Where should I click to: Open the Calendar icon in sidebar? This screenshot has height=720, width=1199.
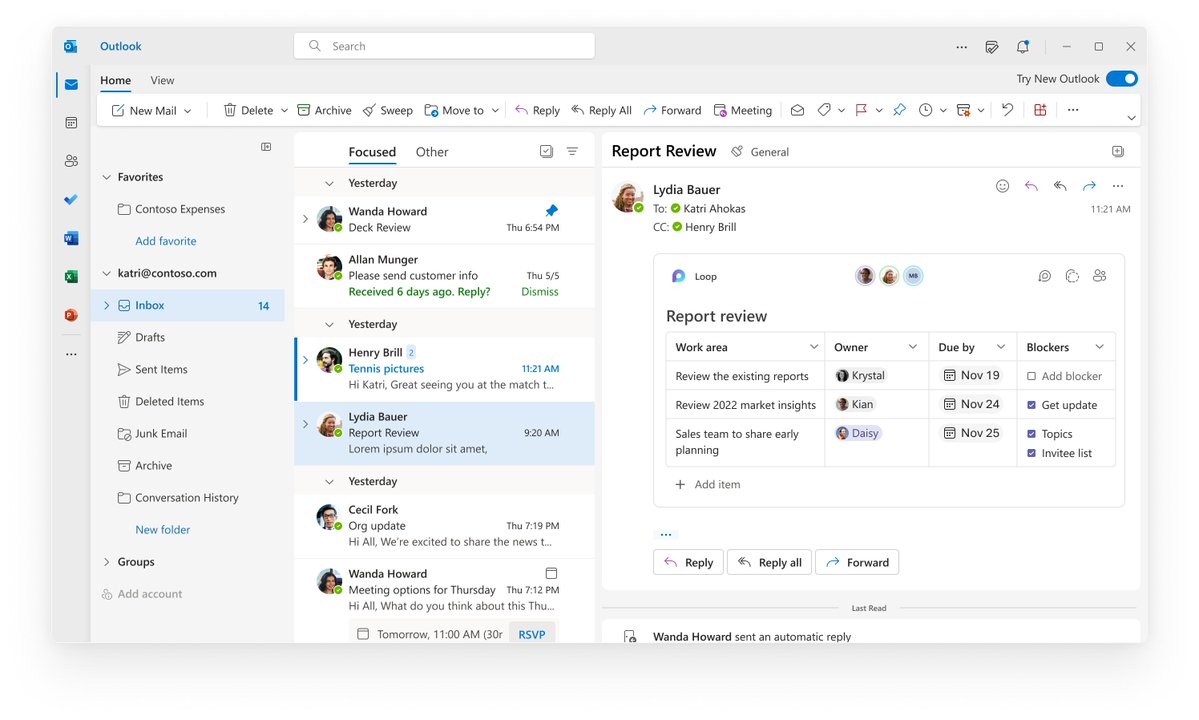click(71, 122)
